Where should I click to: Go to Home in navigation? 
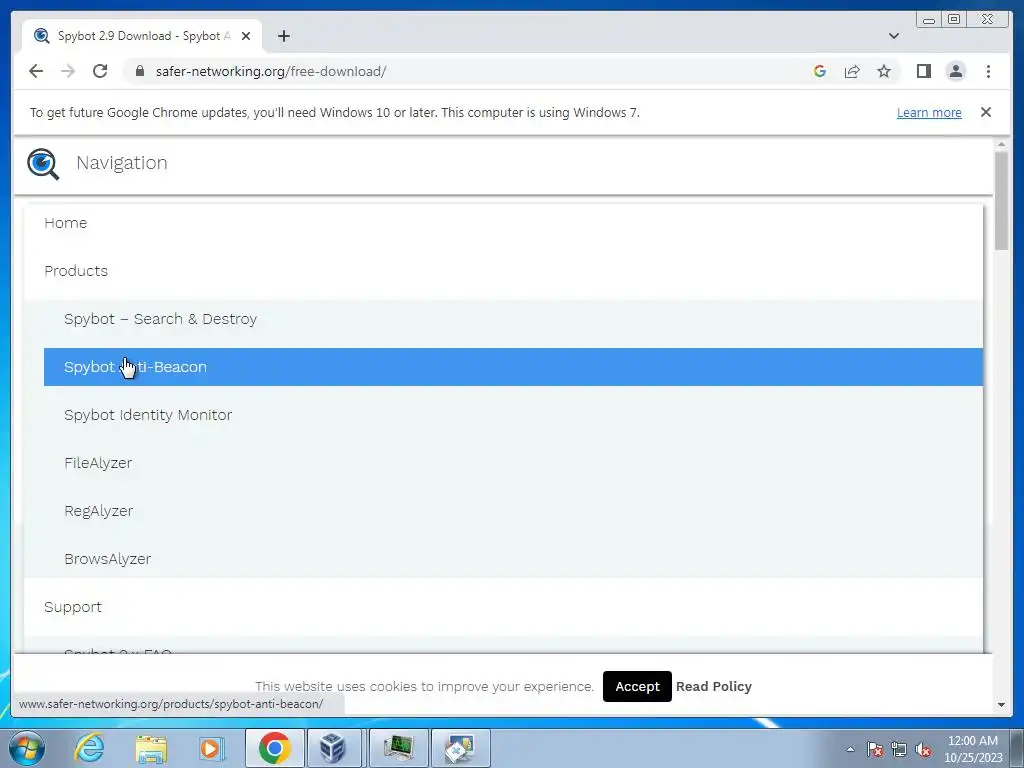pos(65,223)
